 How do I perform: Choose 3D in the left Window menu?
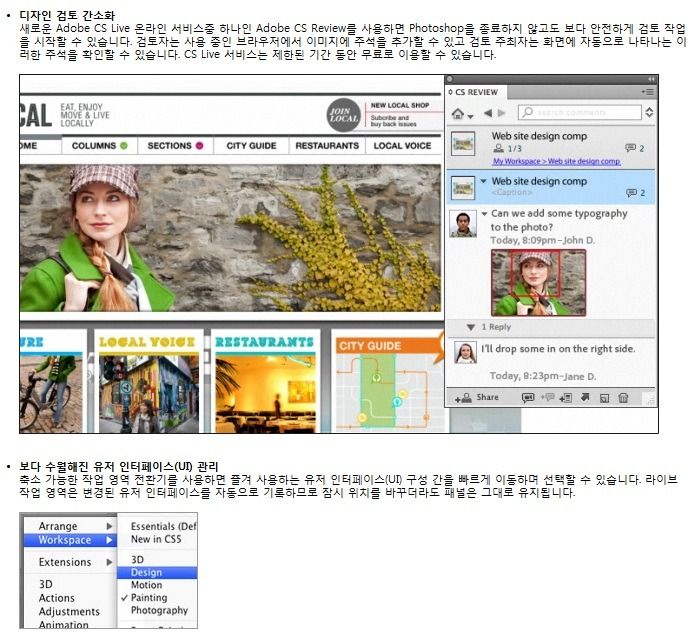coord(46,584)
